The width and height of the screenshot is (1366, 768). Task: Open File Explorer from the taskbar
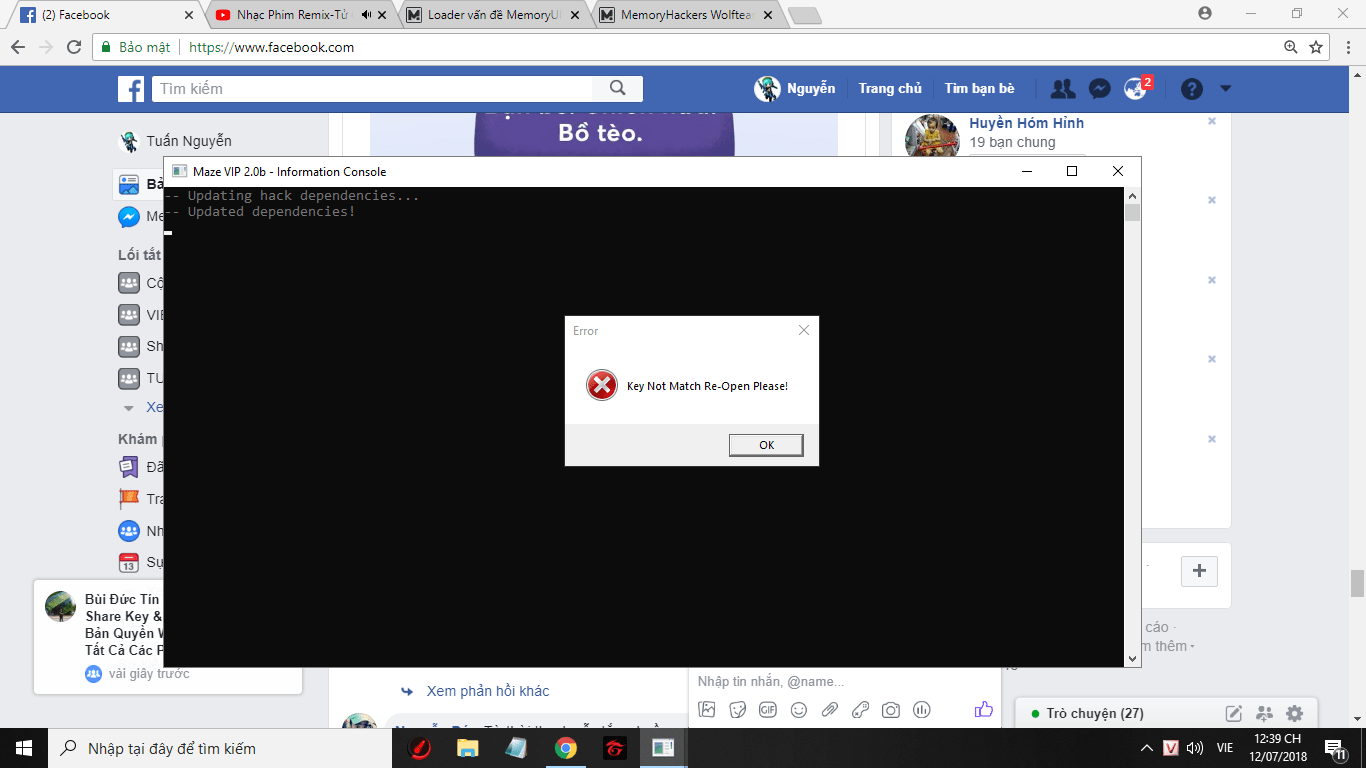coord(467,748)
